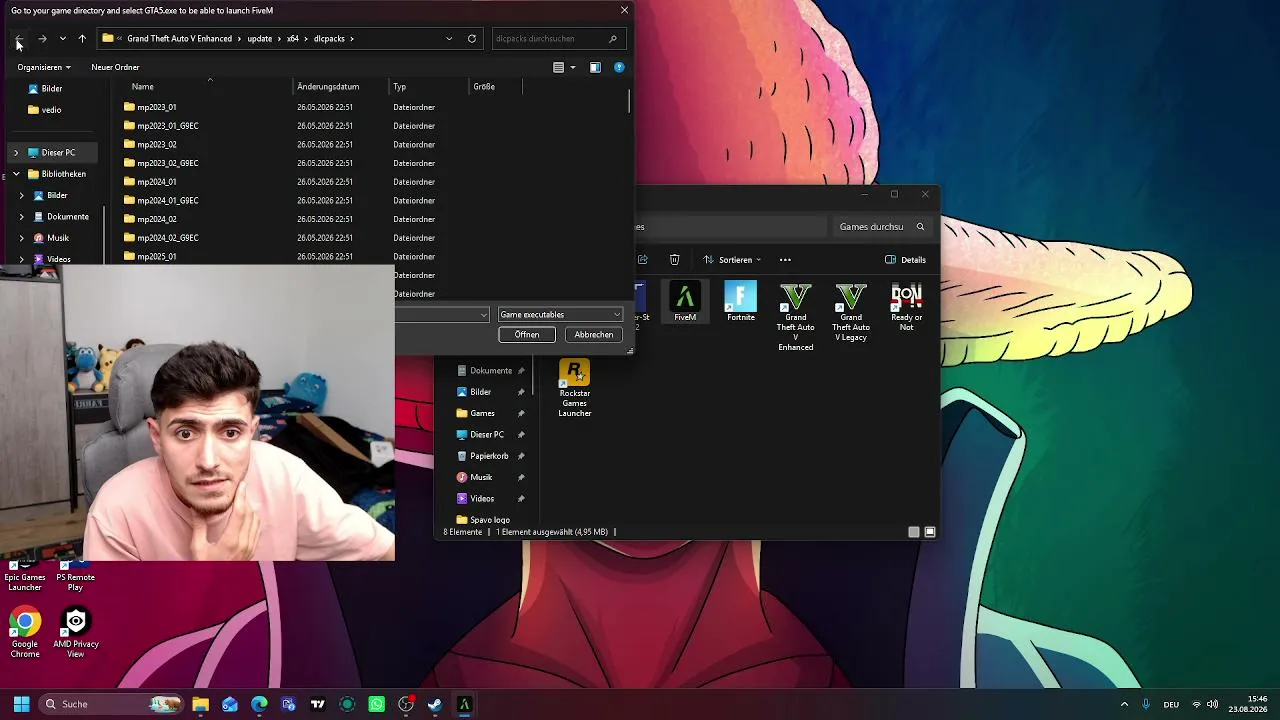Screen dimensions: 1280x720
Task: Go up one folder level in dialog
Action: (82, 39)
